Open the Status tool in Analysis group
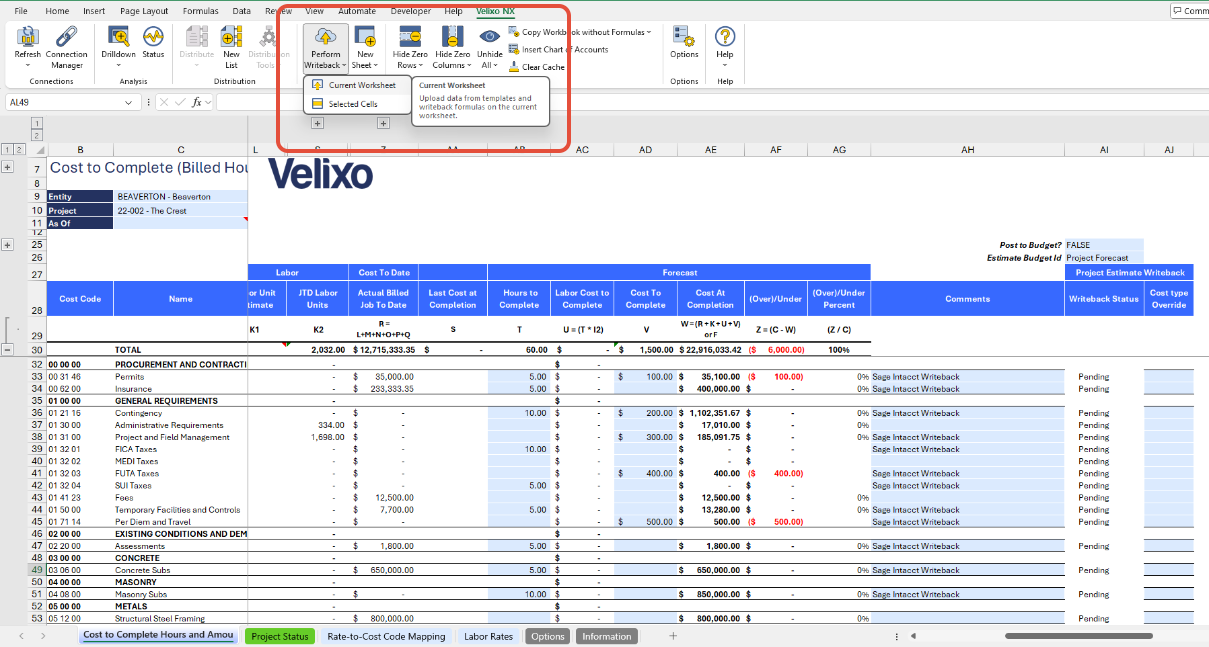The height and width of the screenshot is (647, 1209). pos(153,37)
